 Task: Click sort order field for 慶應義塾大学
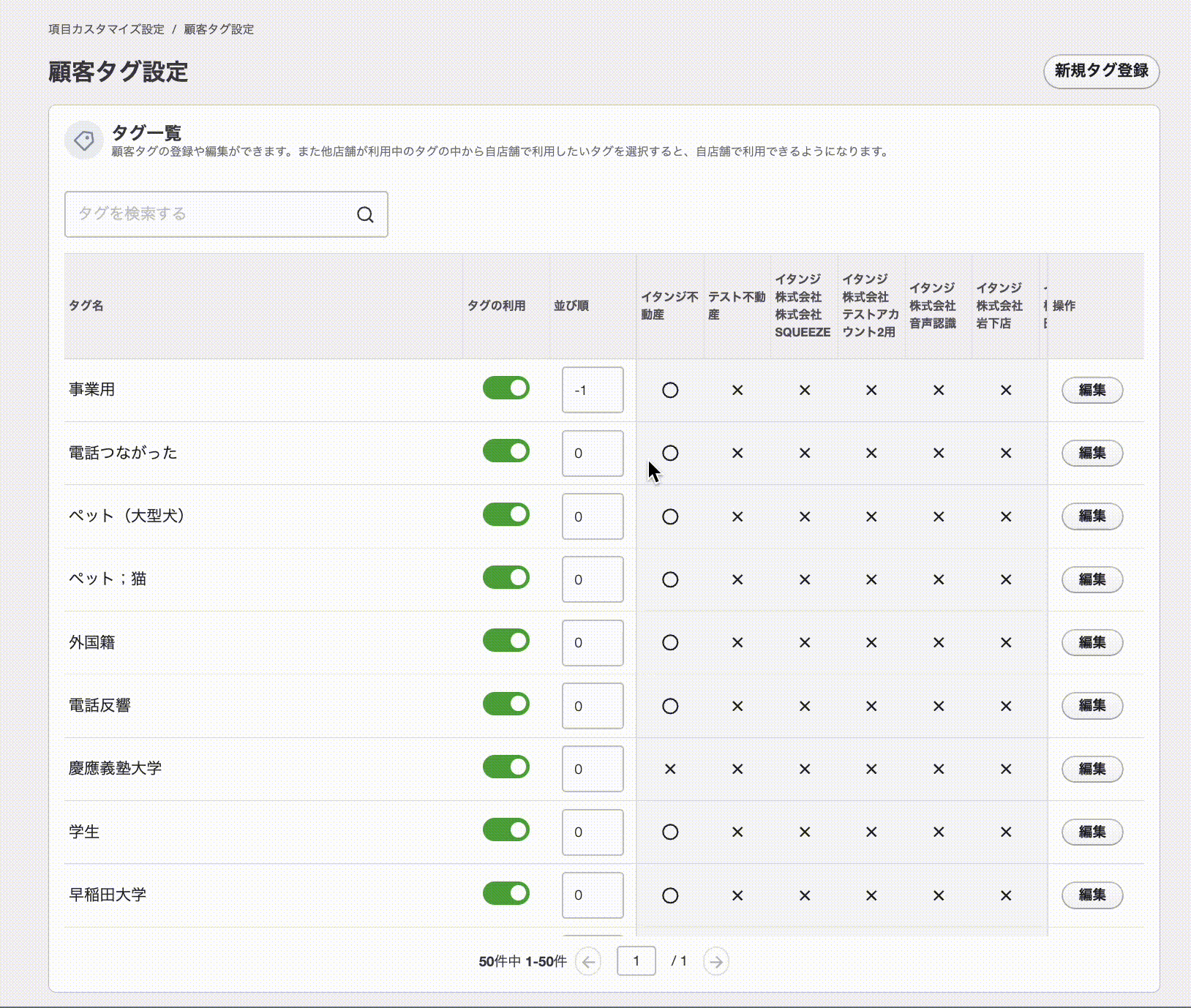tap(593, 769)
